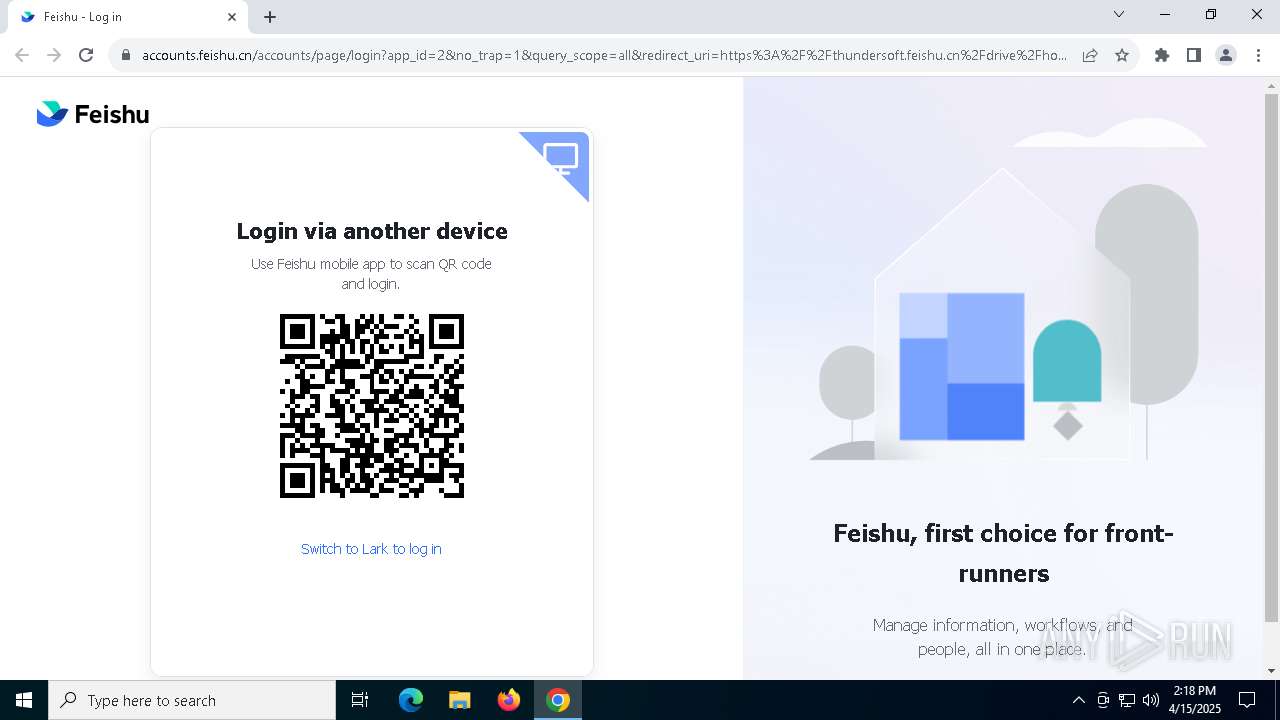Open Task View on taskbar
This screenshot has width=1280, height=720.
pyautogui.click(x=360, y=700)
